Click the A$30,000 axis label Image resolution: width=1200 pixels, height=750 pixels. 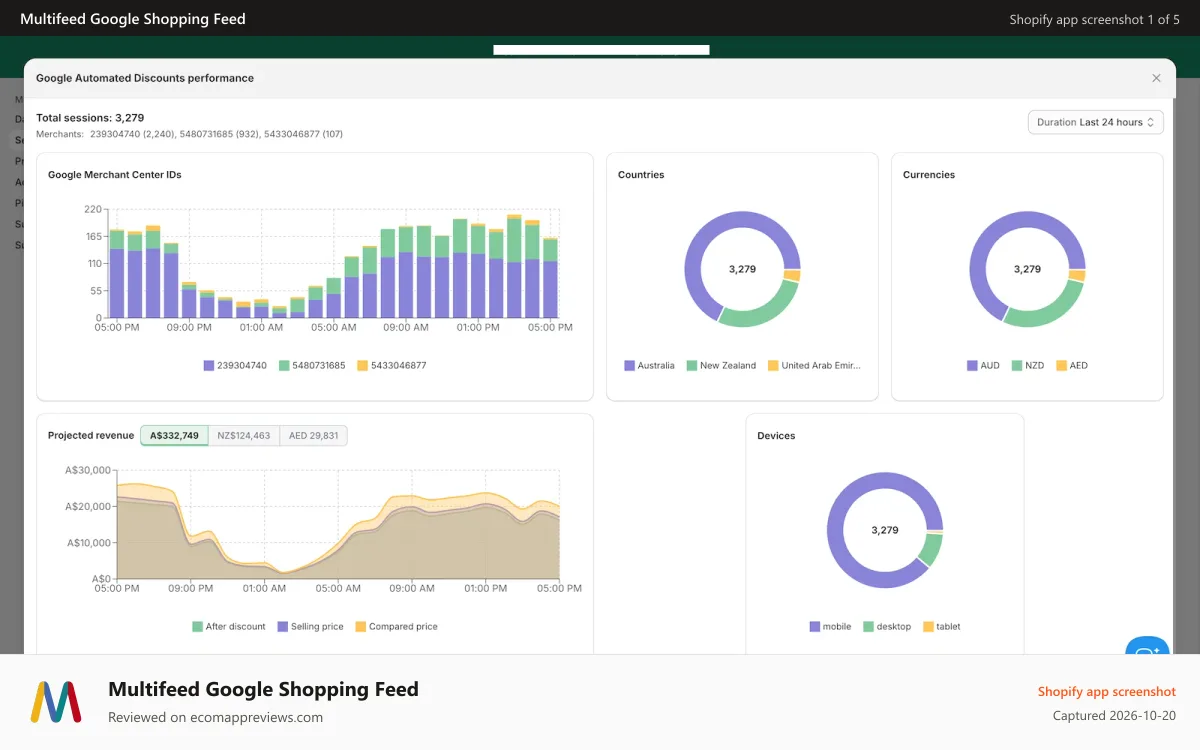pyautogui.click(x=87, y=471)
